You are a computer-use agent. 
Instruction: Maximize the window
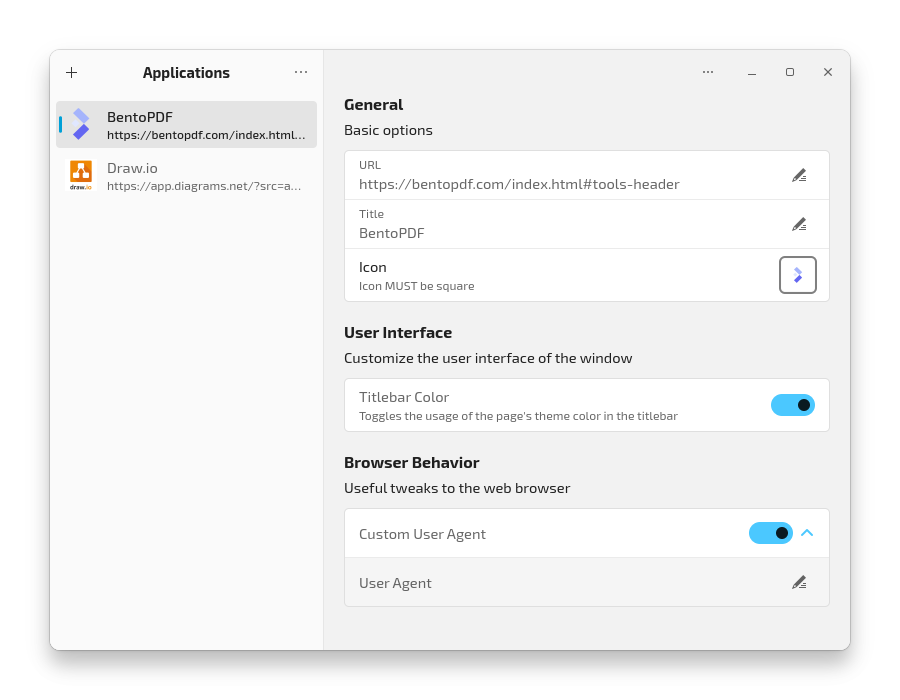click(789, 72)
